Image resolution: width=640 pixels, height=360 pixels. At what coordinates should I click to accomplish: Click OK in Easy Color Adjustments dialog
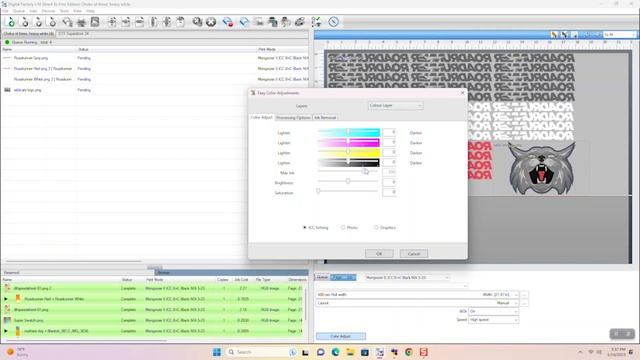[x=379, y=254]
